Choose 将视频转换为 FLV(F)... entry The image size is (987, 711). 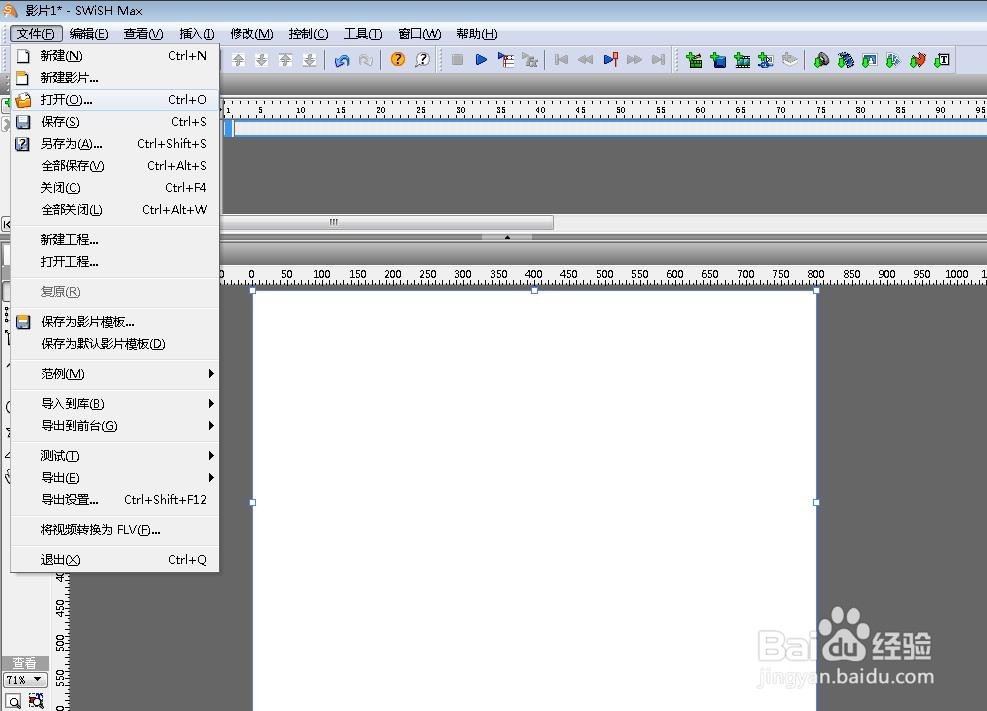click(115, 530)
